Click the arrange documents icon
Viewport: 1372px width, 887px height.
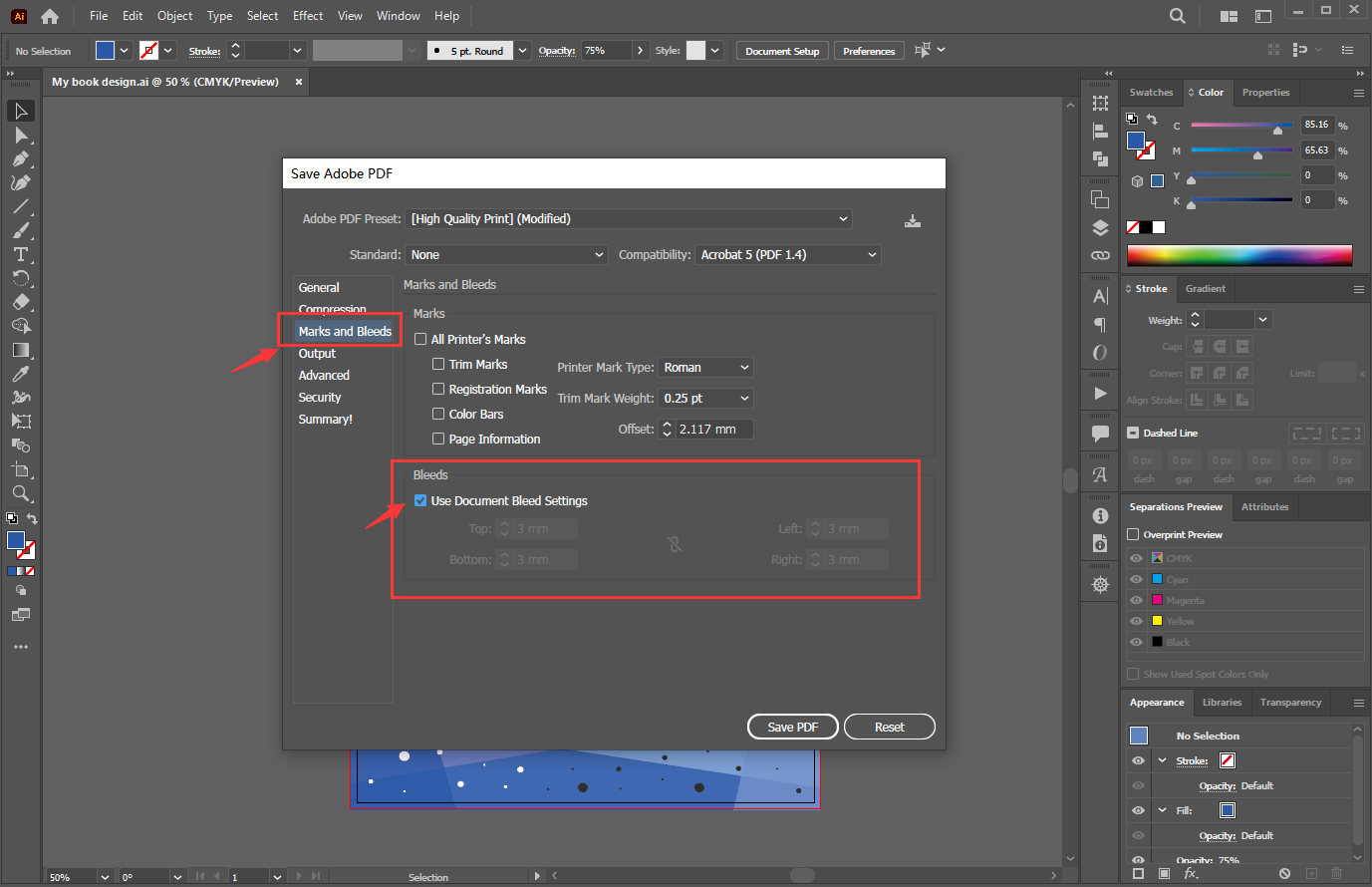[x=1229, y=16]
